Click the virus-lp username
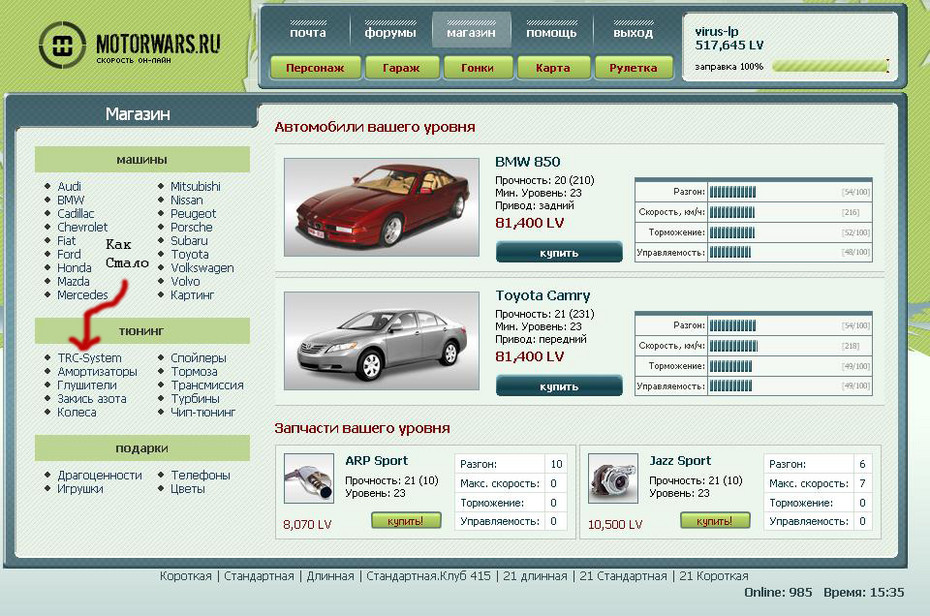The image size is (930, 616). pos(716,31)
